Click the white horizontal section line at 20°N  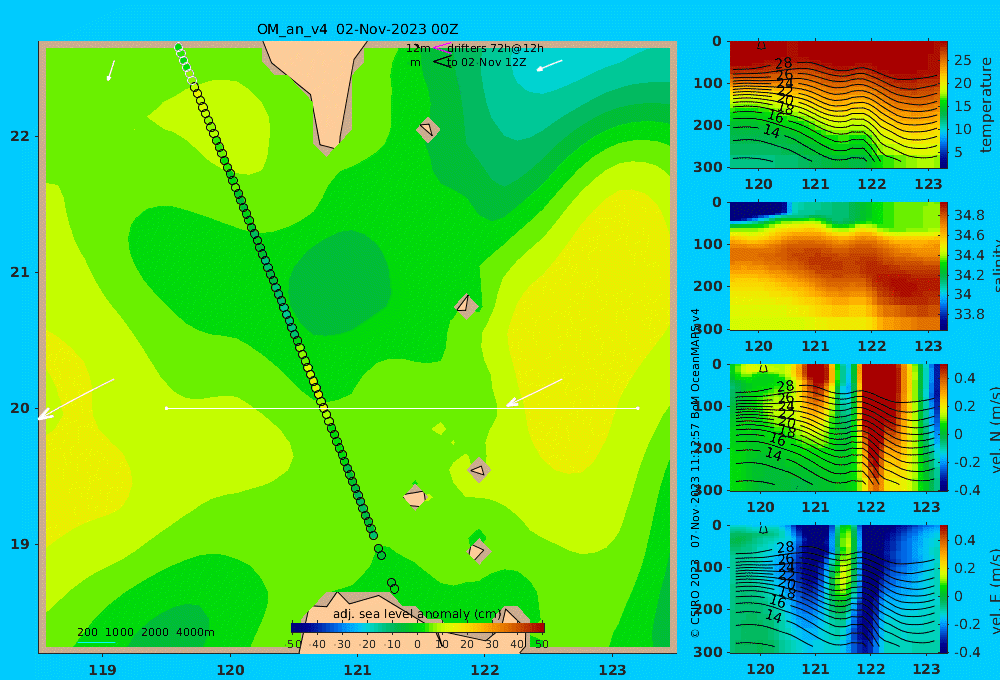pos(402,408)
